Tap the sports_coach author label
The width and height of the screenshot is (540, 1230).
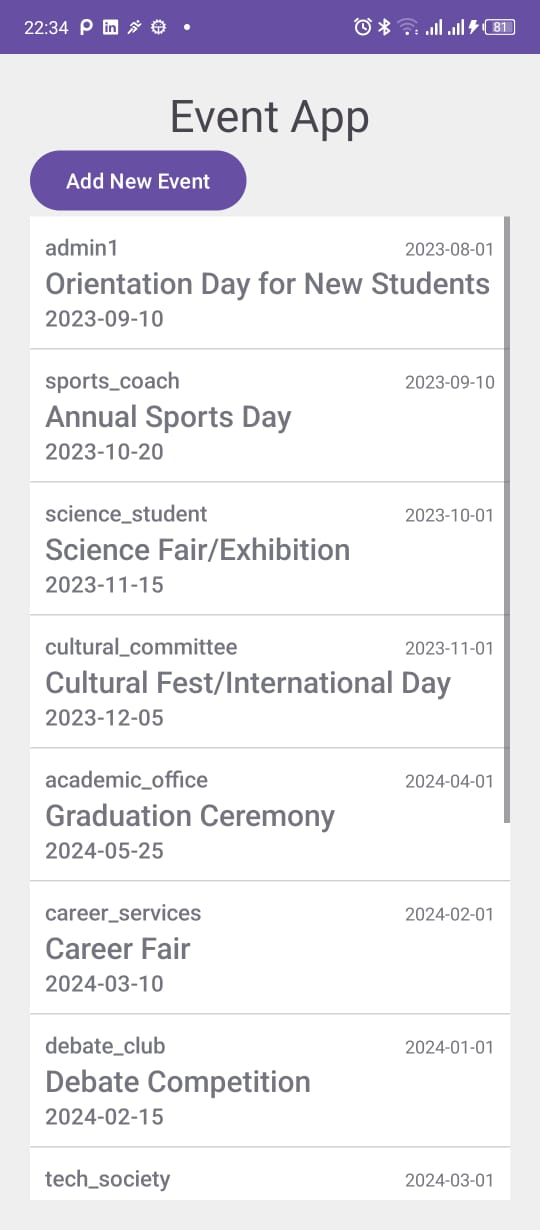112,381
